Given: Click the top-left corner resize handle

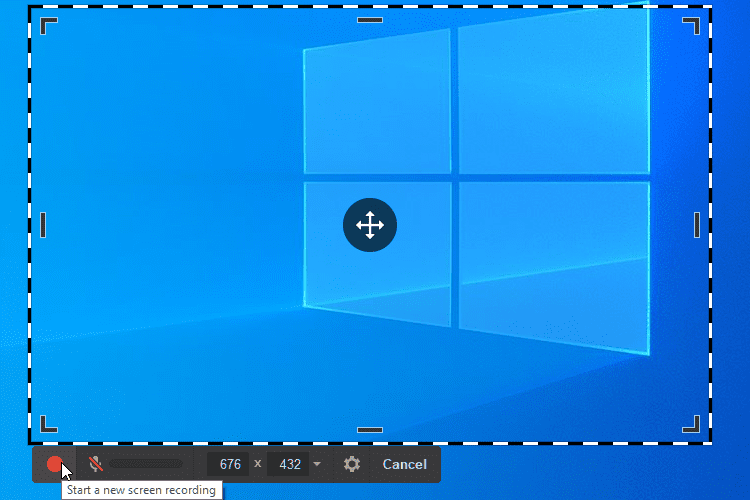Looking at the screenshot, I should (48, 26).
